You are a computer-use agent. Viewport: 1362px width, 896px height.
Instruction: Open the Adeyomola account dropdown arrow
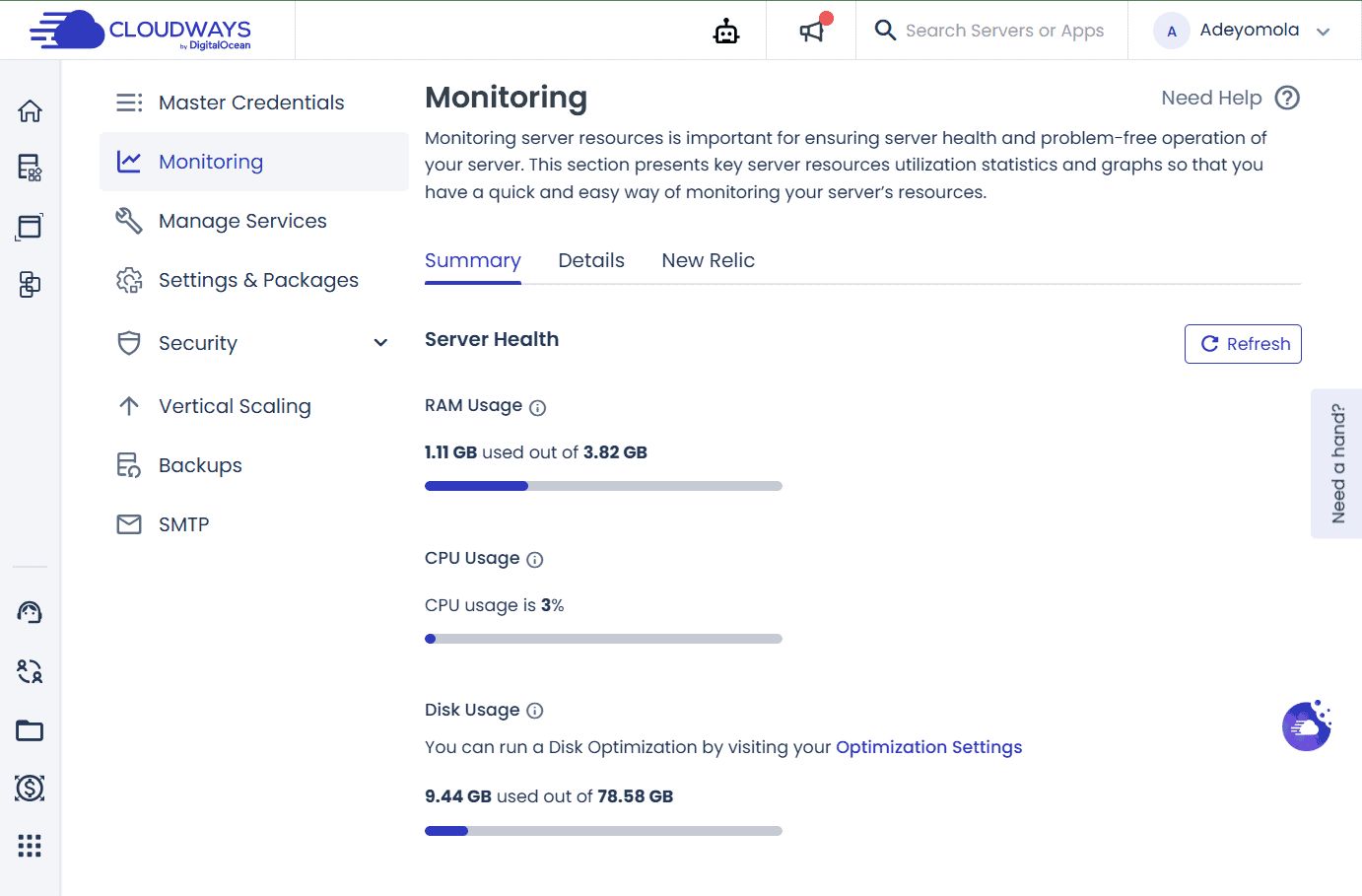point(1324,32)
